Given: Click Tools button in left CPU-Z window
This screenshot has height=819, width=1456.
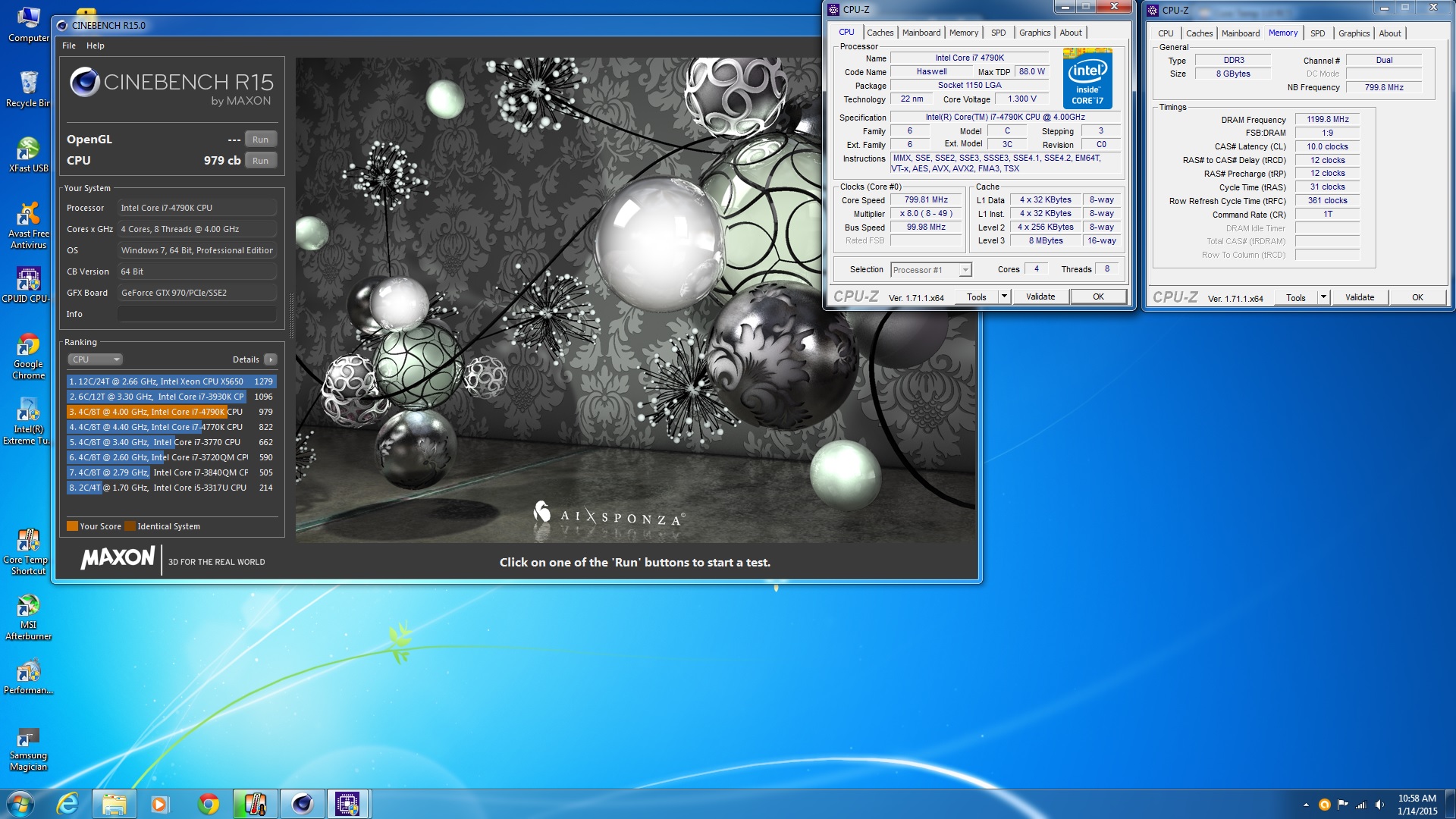Looking at the screenshot, I should [977, 297].
